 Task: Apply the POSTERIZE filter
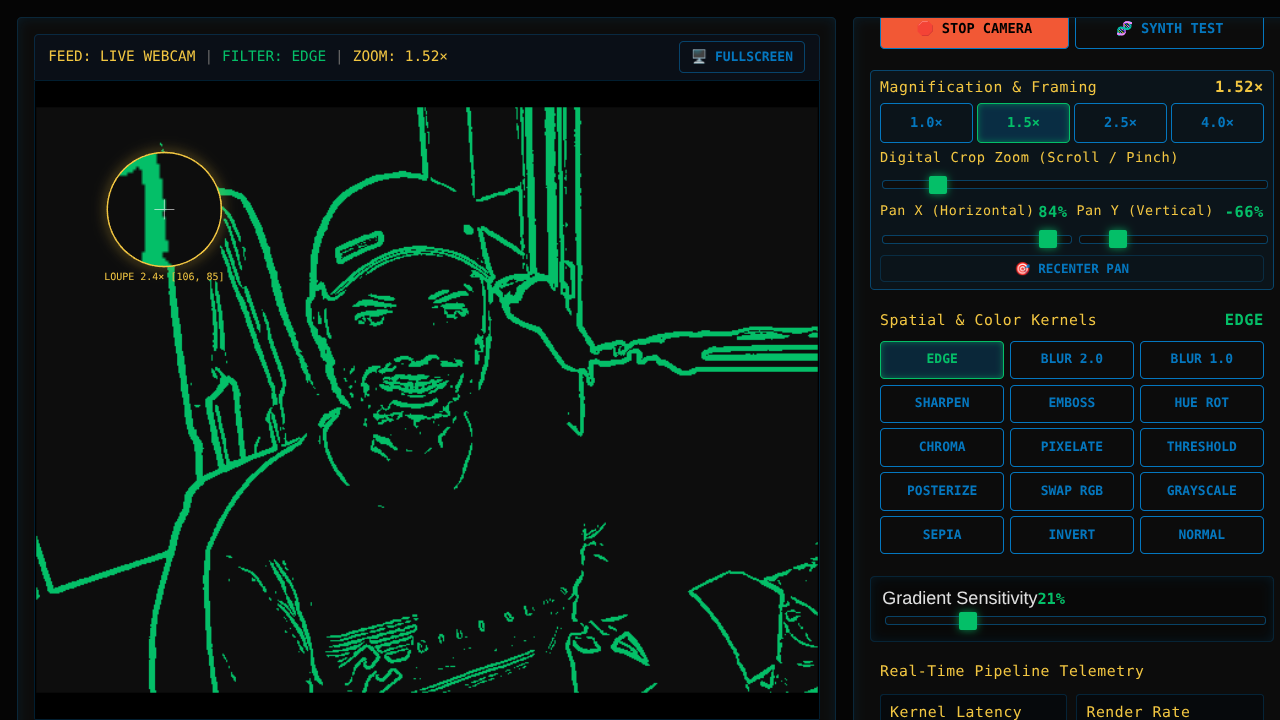coord(942,491)
